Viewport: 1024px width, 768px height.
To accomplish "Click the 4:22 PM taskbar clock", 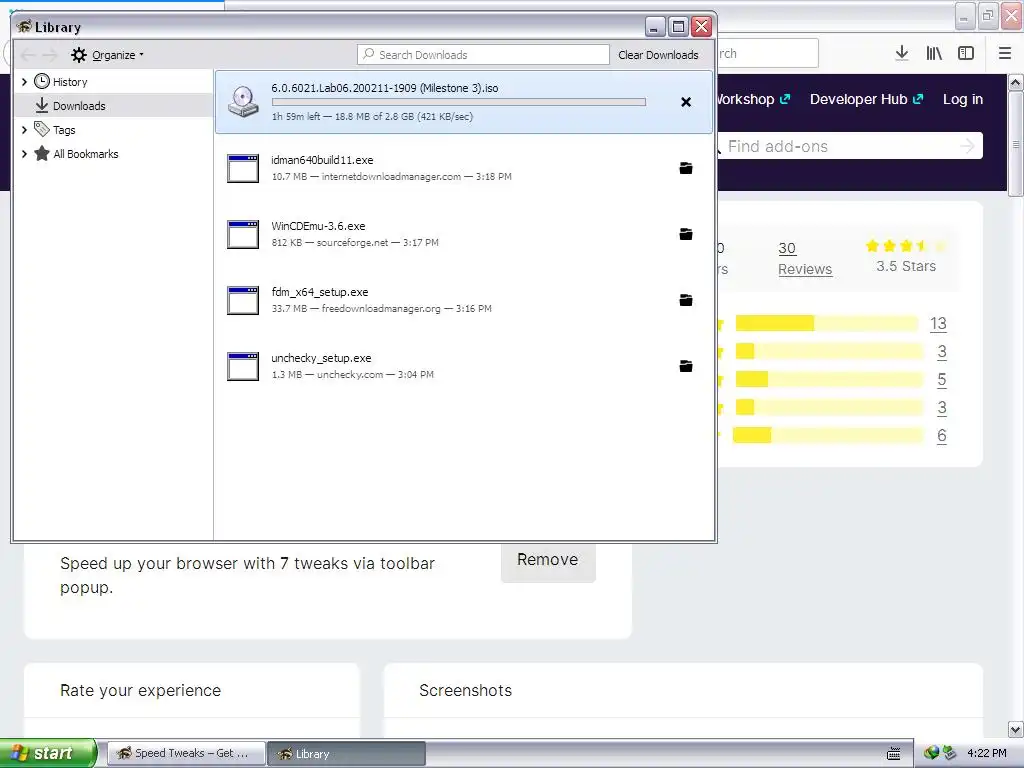I will [x=987, y=753].
